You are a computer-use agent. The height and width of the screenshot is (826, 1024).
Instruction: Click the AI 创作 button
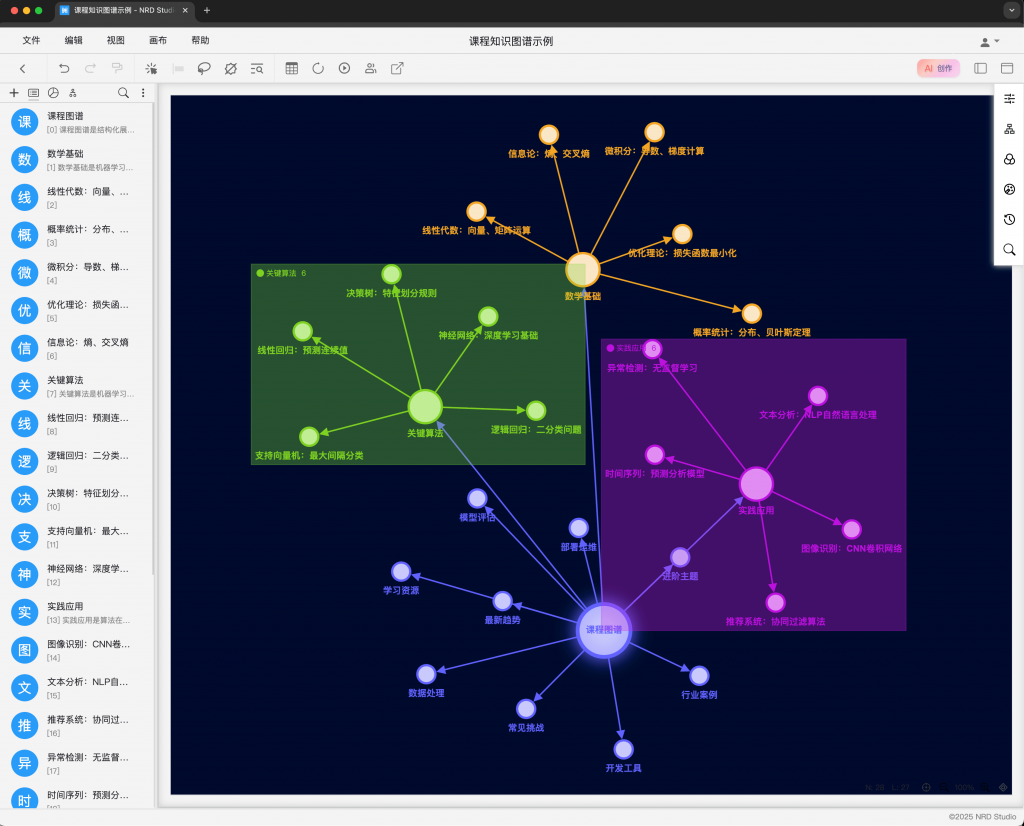click(938, 68)
